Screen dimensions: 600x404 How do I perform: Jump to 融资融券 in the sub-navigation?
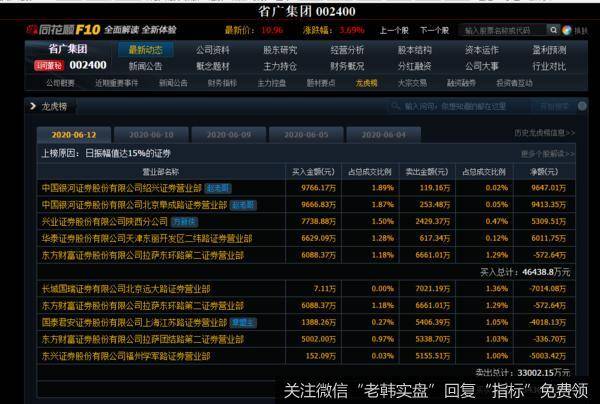click(461, 83)
